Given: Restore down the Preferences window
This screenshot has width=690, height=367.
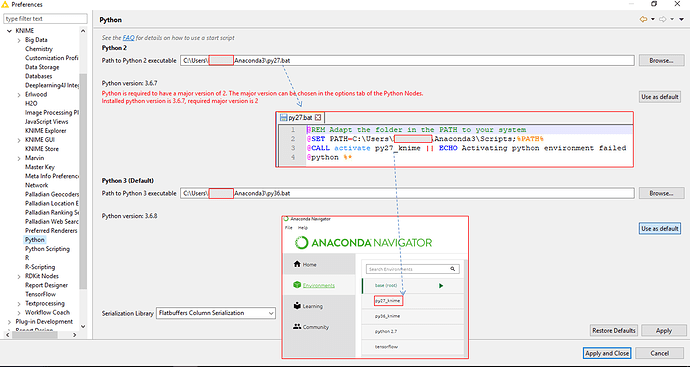Looking at the screenshot, I should 654,4.
